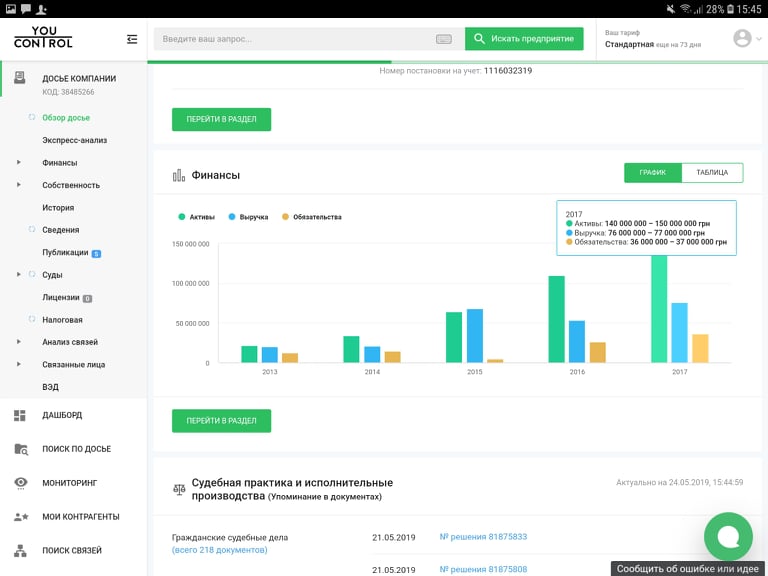Open the user profile avatar icon

pyautogui.click(x=742, y=38)
